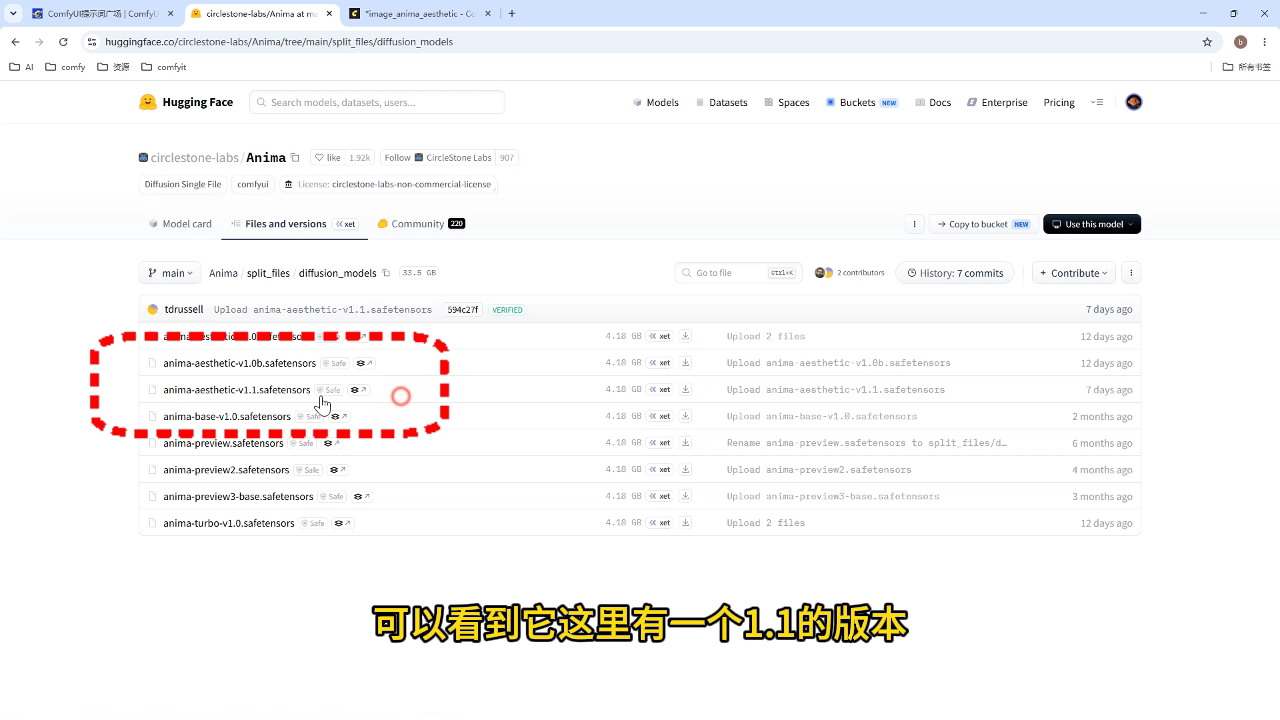Open Docs in the top navigation
This screenshot has width=1280, height=720.
tap(932, 102)
